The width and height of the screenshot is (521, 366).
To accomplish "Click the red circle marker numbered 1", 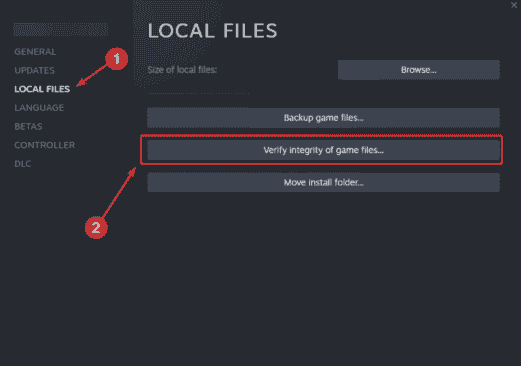I will [x=116, y=59].
